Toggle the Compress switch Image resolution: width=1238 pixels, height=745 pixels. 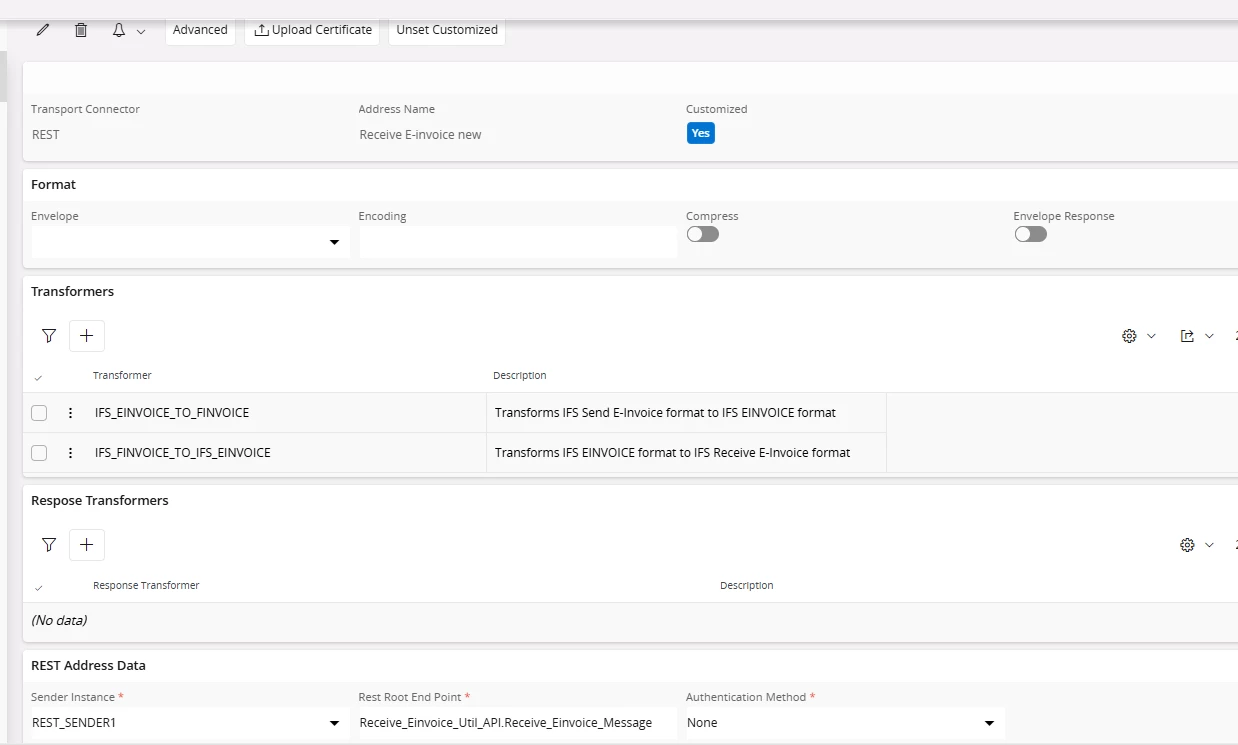tap(703, 234)
